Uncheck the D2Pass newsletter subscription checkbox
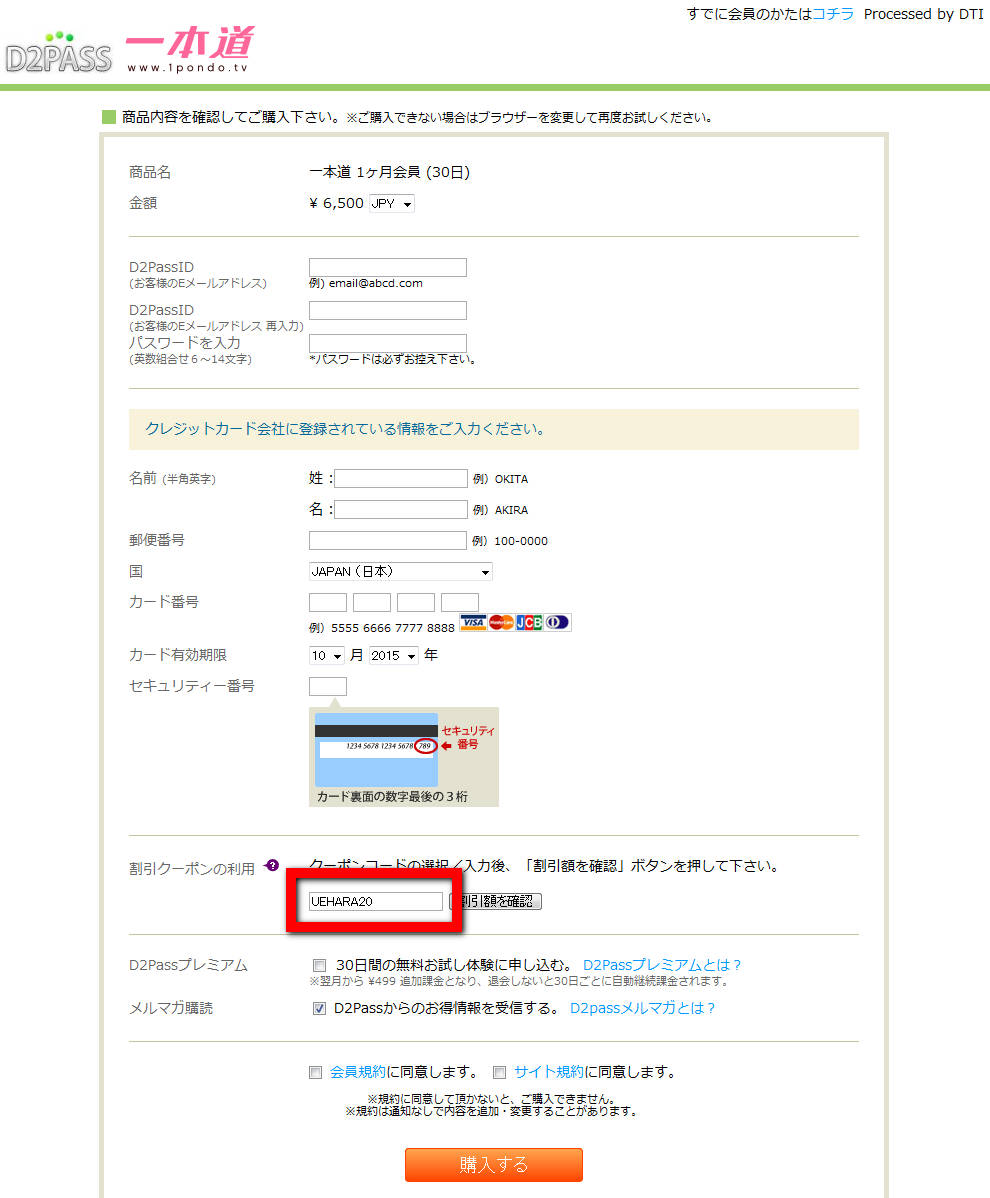The image size is (990, 1198). pos(319,1009)
